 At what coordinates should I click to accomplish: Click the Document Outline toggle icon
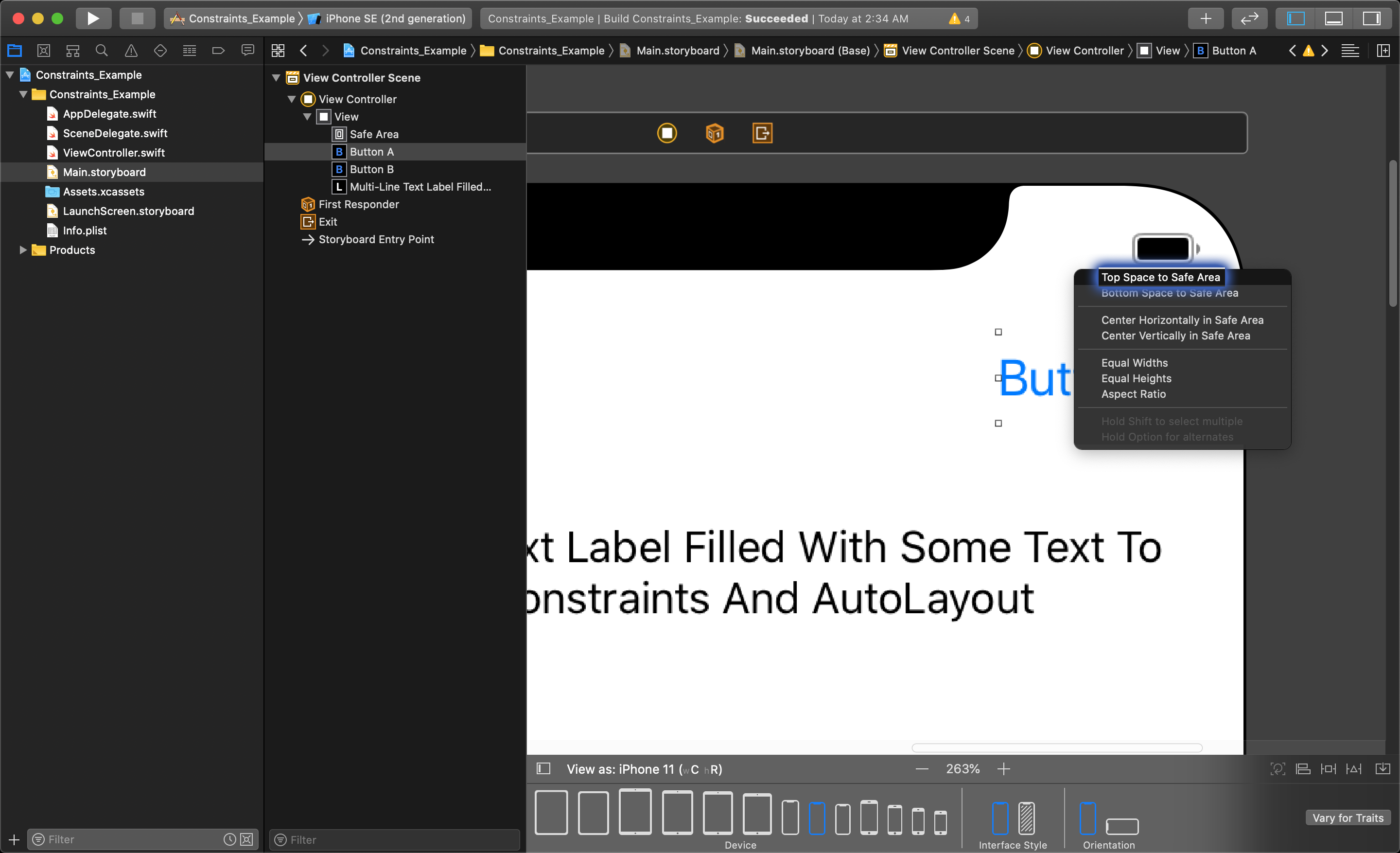pyautogui.click(x=543, y=768)
